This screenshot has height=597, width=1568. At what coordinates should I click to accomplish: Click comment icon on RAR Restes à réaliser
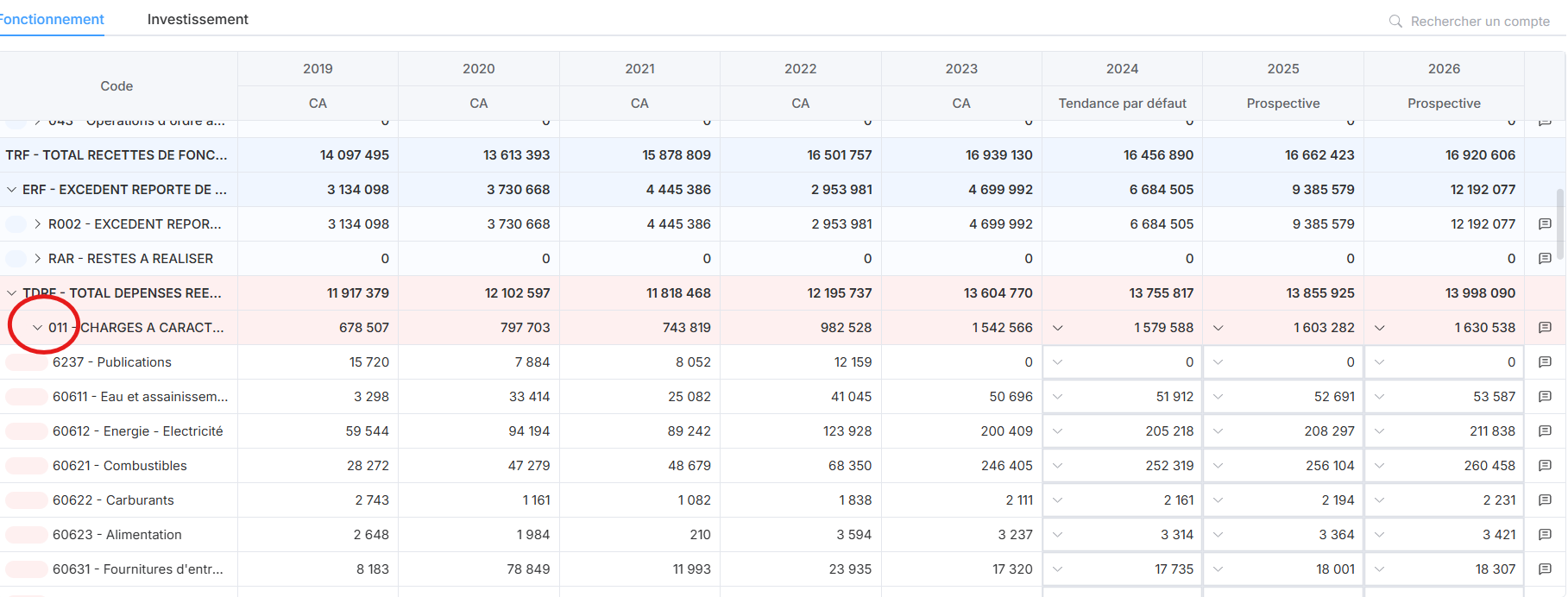pos(1545,259)
